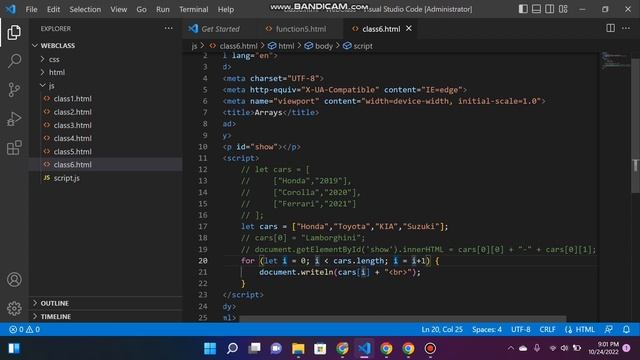Switch to the Get Started tab
This screenshot has width=640, height=360.
click(220, 29)
